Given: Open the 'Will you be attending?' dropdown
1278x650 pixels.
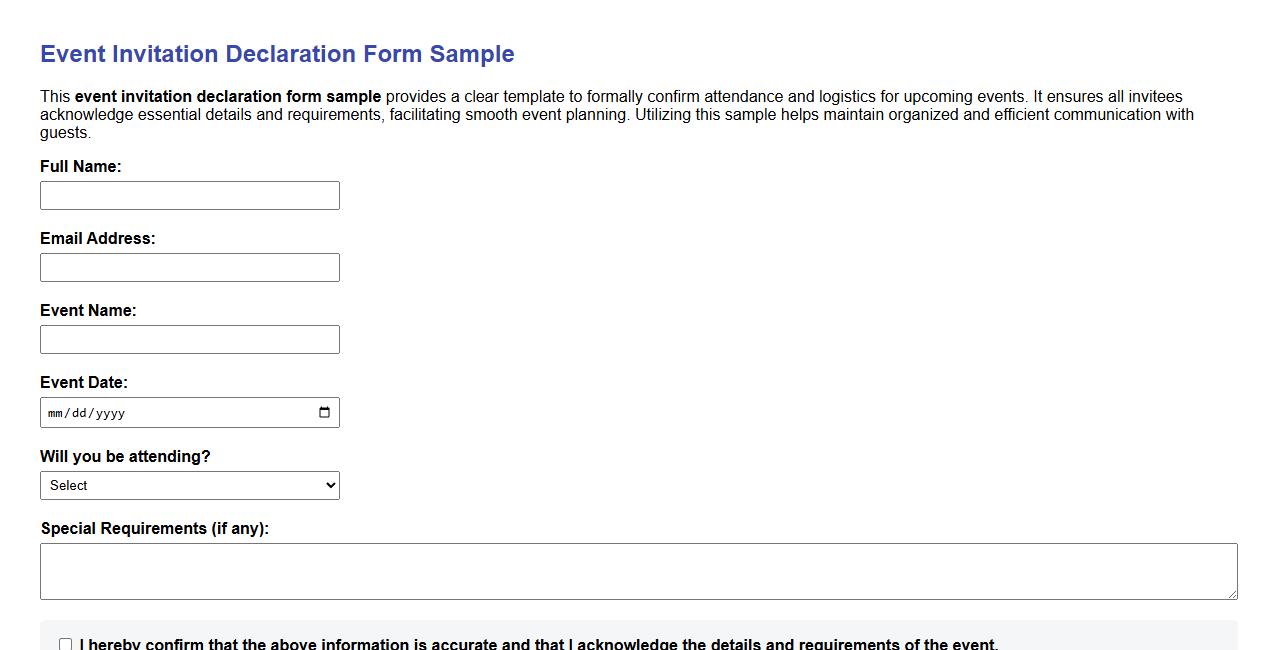Looking at the screenshot, I should [190, 485].
